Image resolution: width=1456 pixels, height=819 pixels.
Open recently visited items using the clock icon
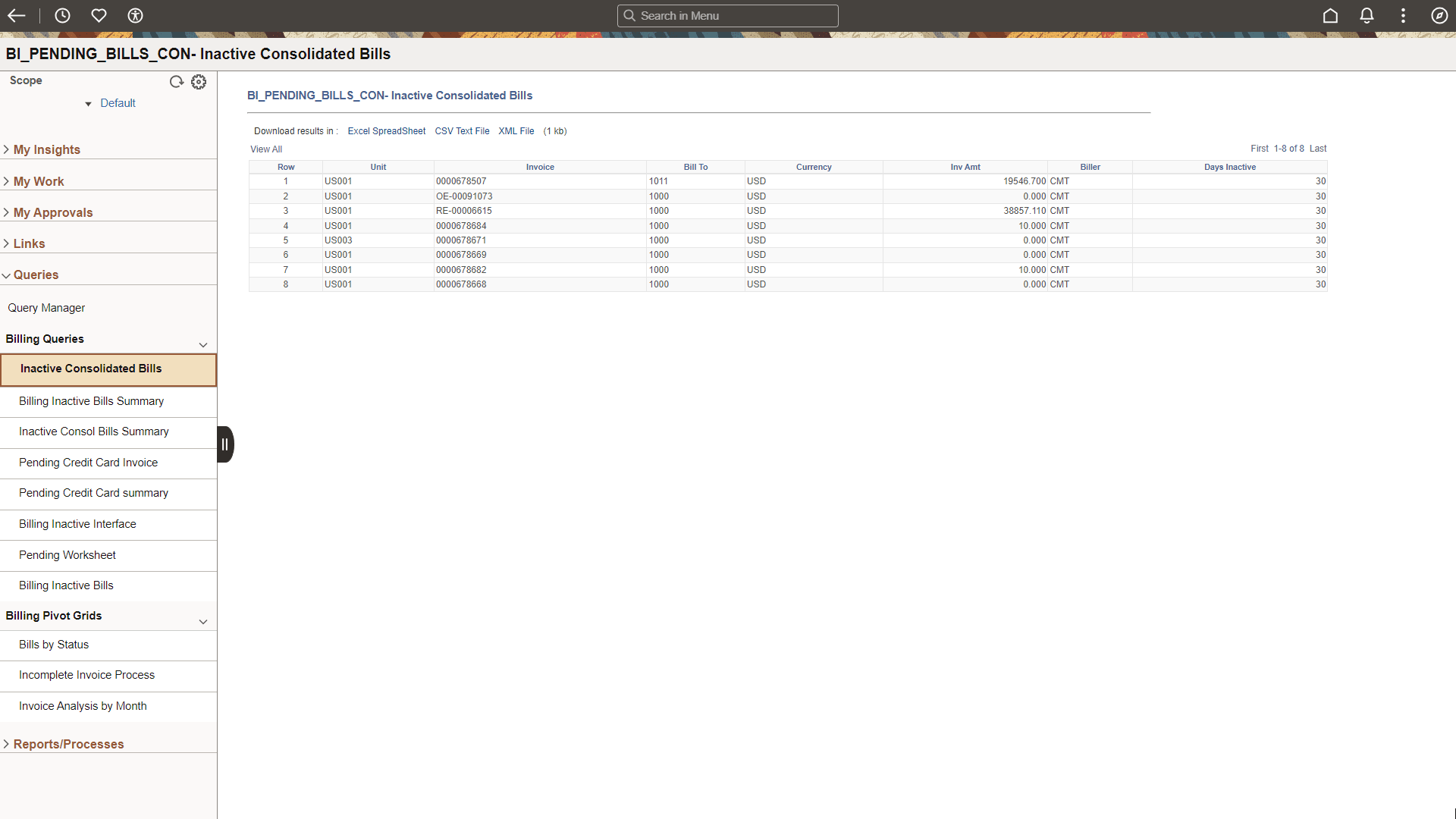[62, 15]
